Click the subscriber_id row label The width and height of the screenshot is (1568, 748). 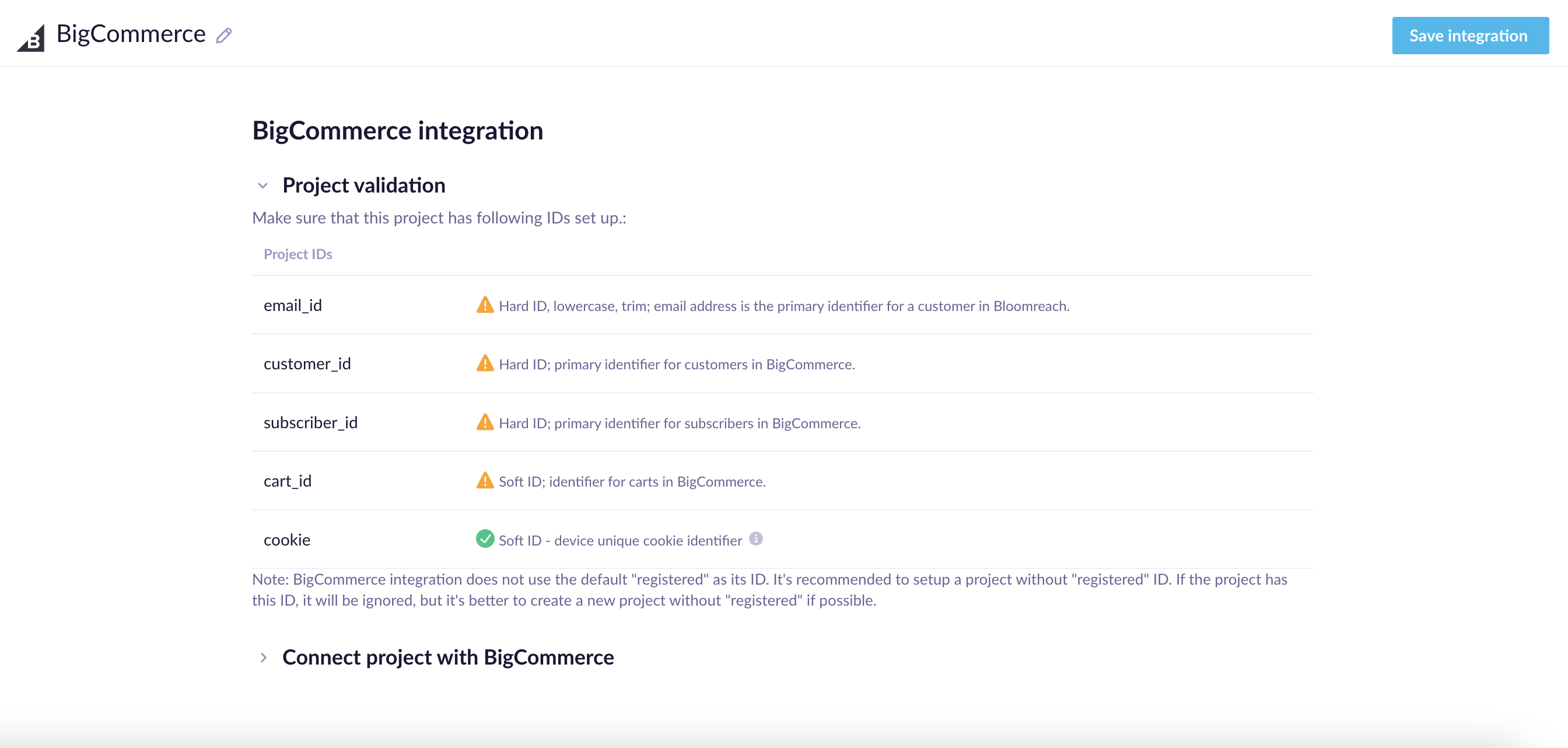click(x=310, y=423)
